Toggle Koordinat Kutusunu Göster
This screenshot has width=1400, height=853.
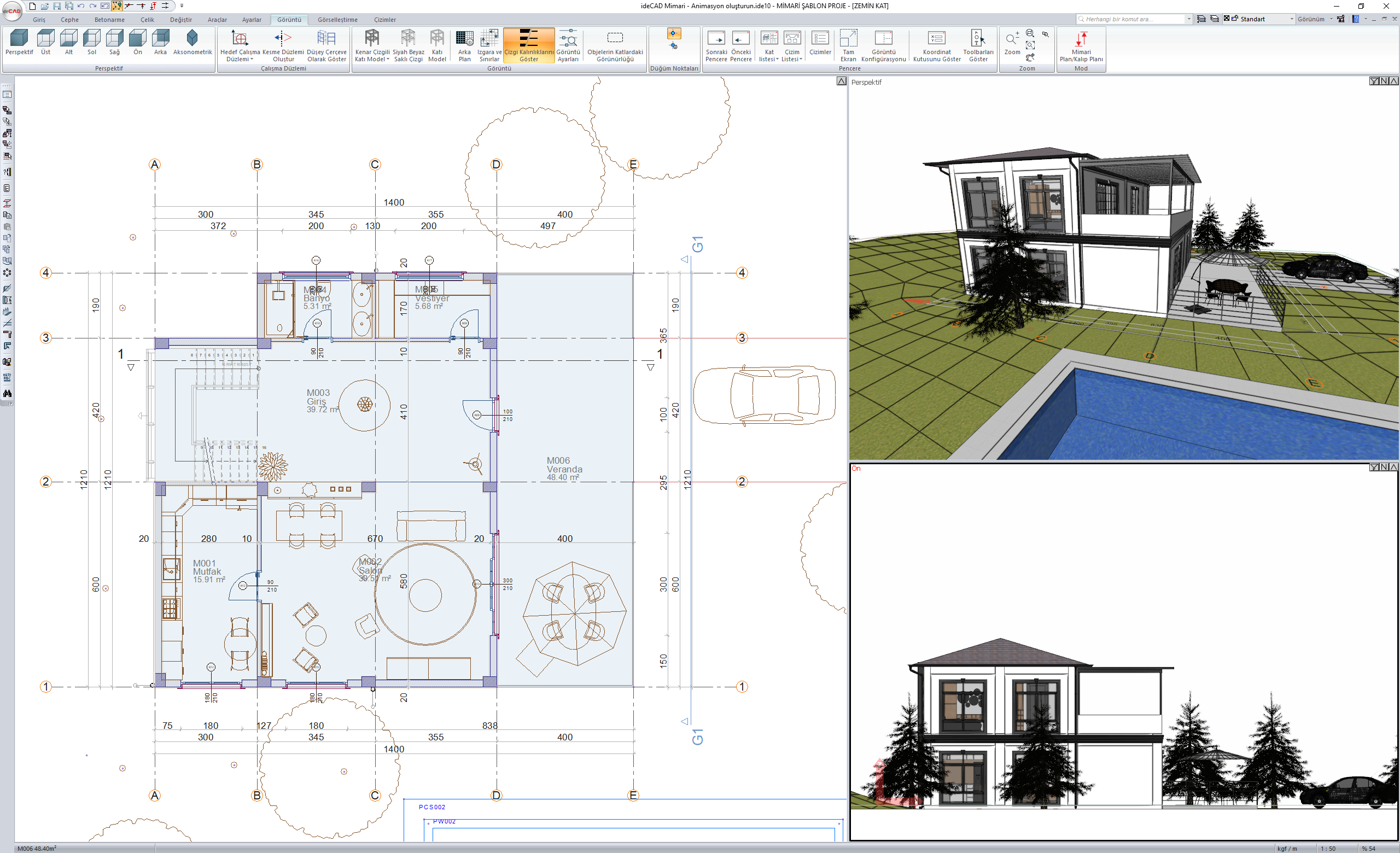[936, 39]
